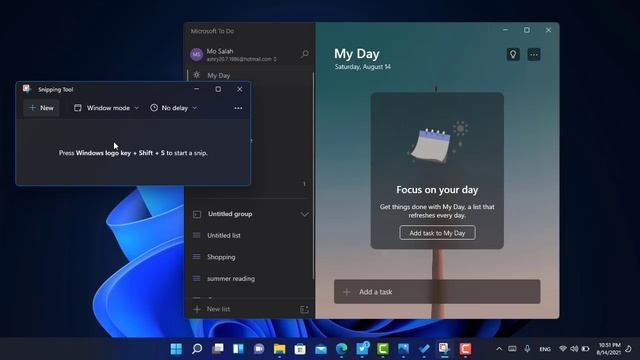Screen dimensions: 640x360
Task: Click Snipping Tool icon in the taskbar
Action: [x=444, y=349]
